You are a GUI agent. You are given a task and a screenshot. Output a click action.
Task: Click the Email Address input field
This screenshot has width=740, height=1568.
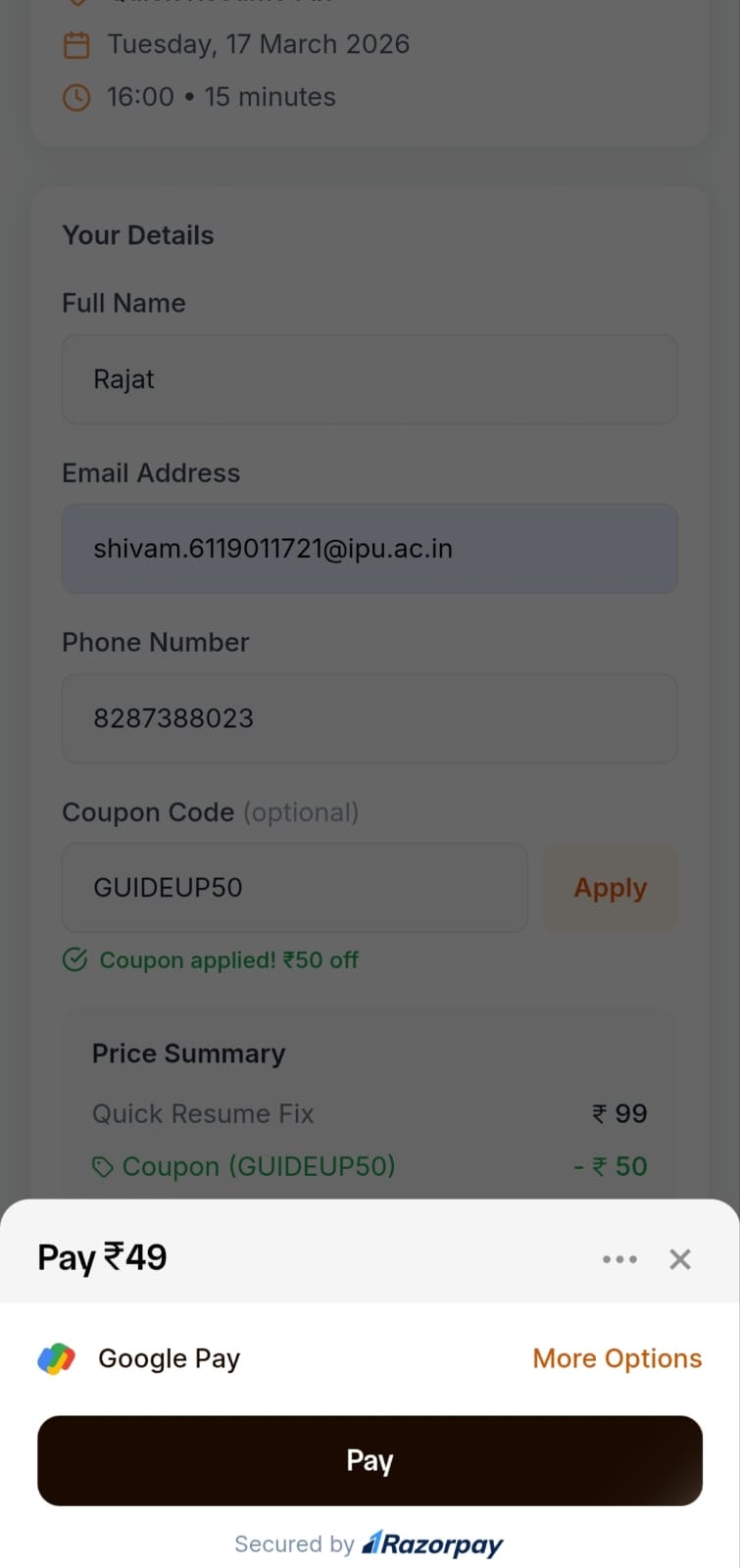(x=370, y=549)
